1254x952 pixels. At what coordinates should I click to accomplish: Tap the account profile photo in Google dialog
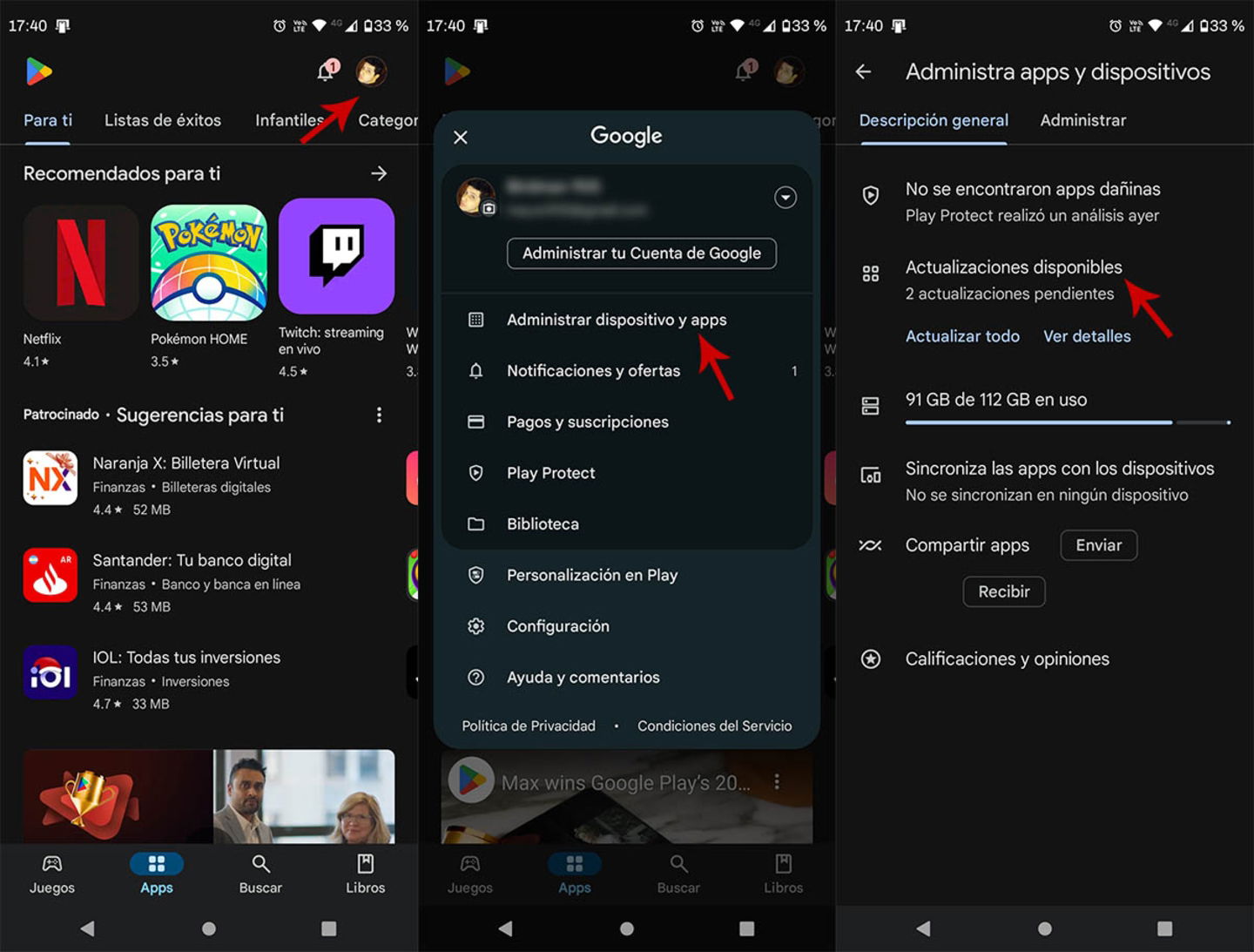click(475, 196)
